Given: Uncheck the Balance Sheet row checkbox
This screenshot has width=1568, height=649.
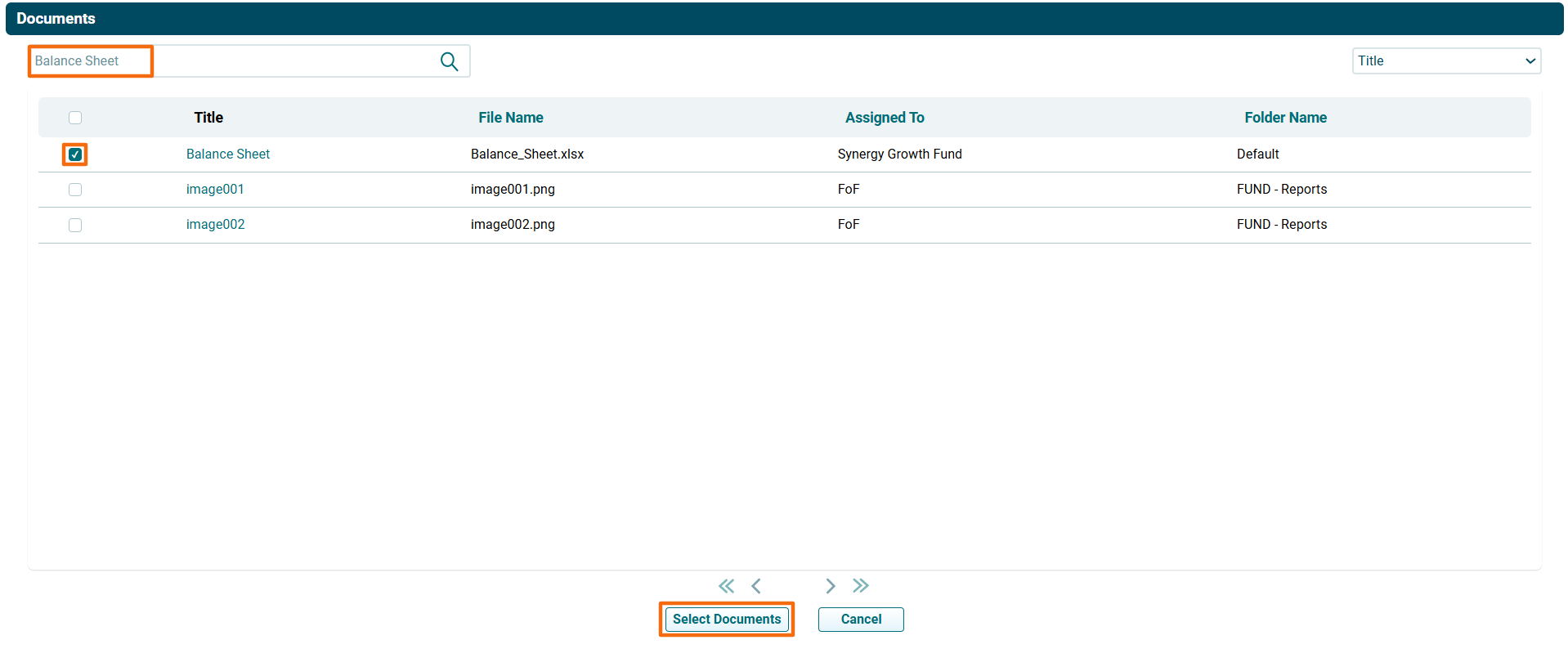Looking at the screenshot, I should [75, 154].
